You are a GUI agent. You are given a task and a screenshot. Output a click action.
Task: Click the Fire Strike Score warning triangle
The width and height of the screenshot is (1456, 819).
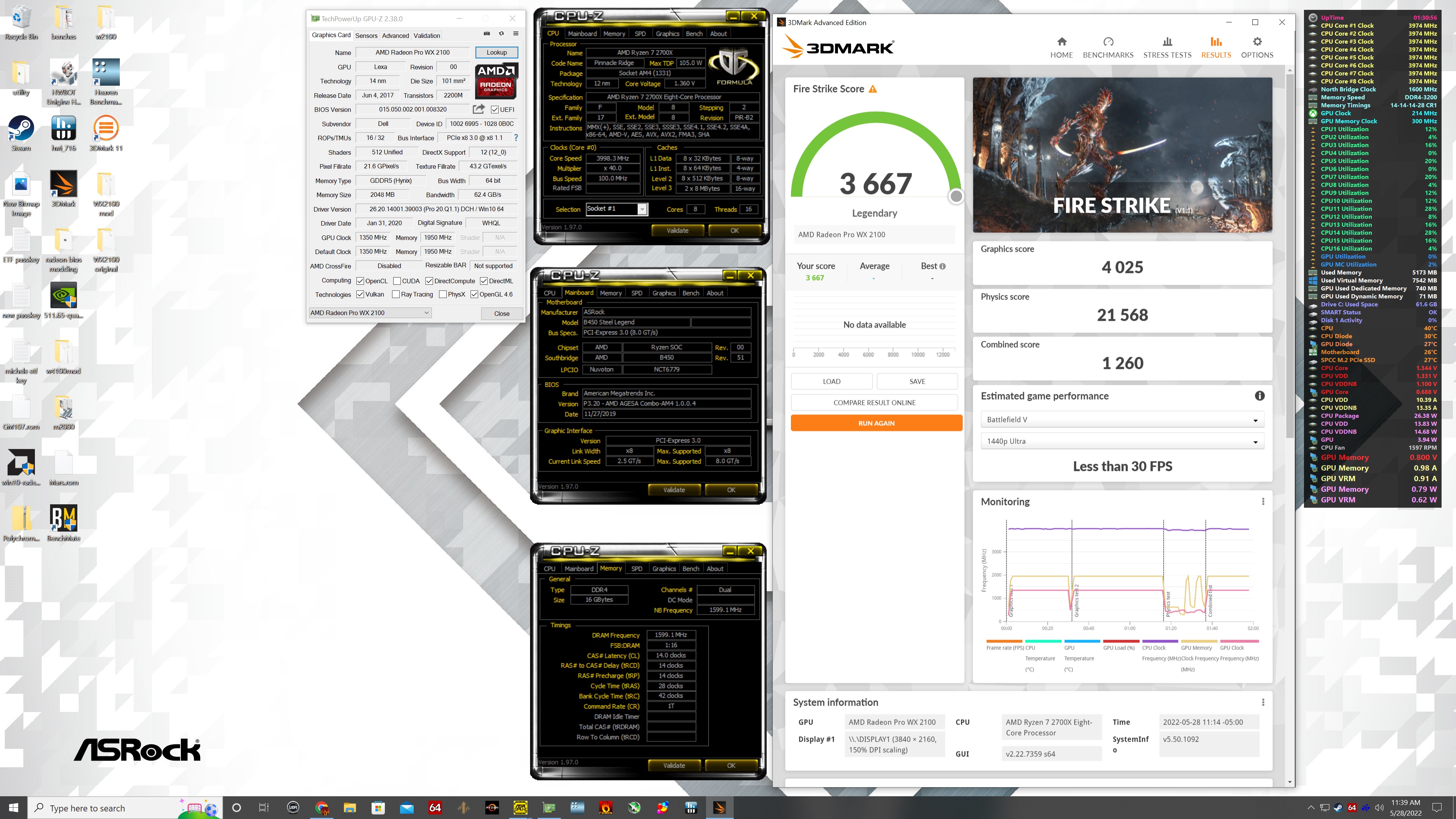(x=873, y=89)
